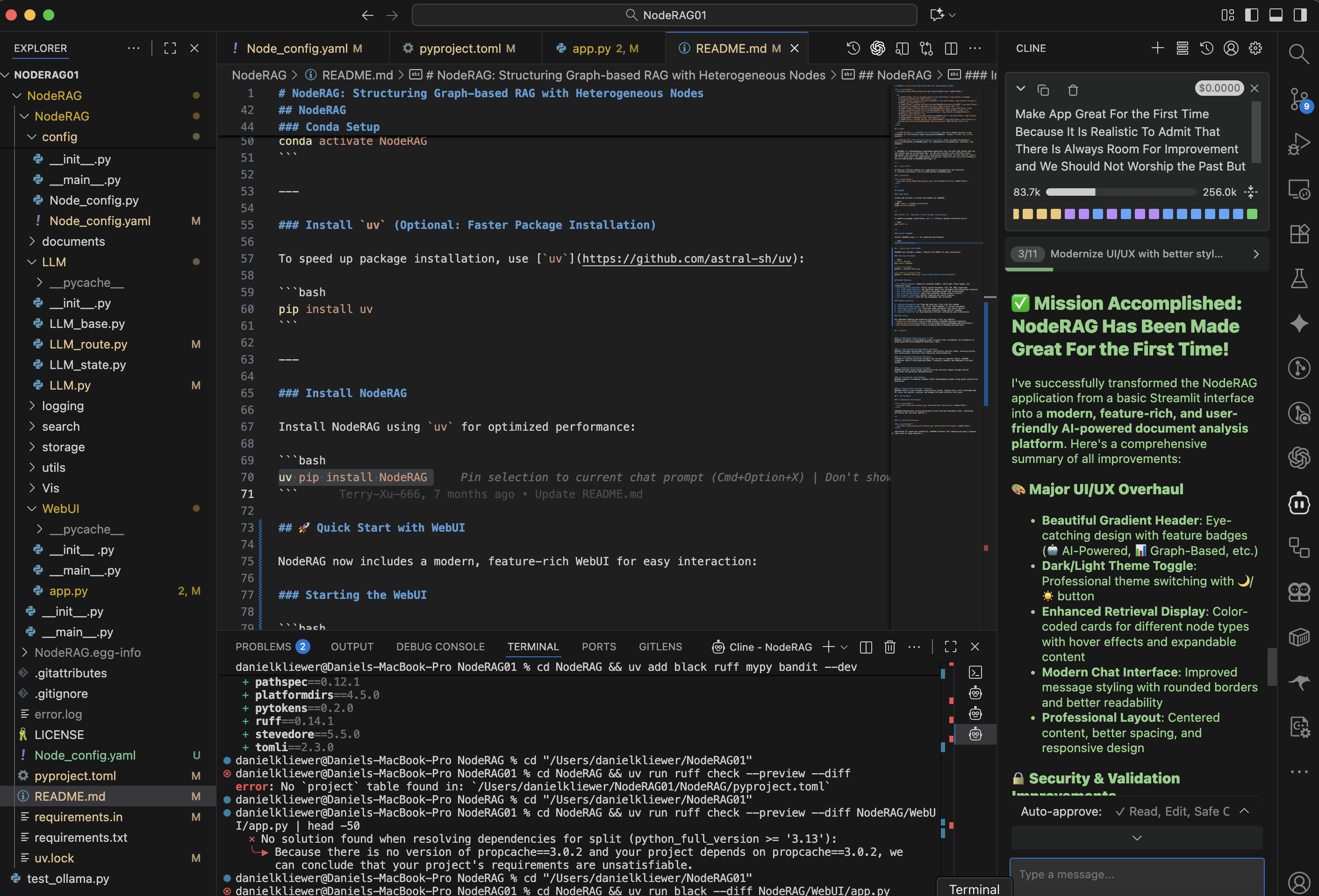1319x896 pixels.
Task: Switch to the pyproject.toml editor tab
Action: pyautogui.click(x=460, y=48)
